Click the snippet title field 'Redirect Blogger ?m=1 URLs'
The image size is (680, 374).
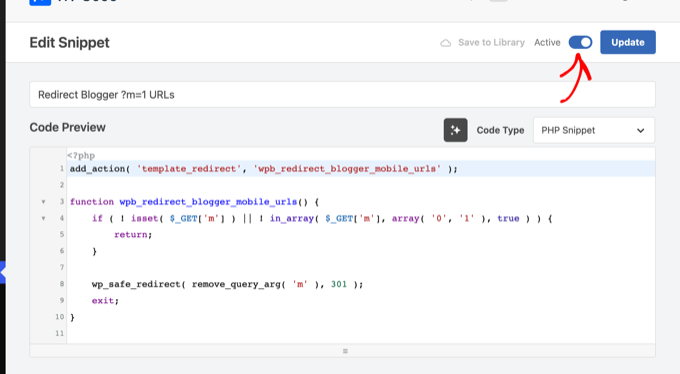click(342, 95)
